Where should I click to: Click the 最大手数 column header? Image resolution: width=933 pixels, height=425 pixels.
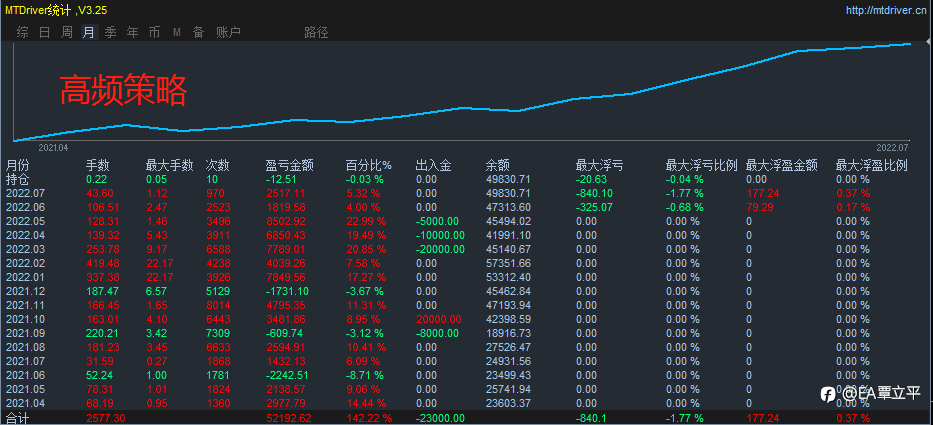click(x=170, y=165)
